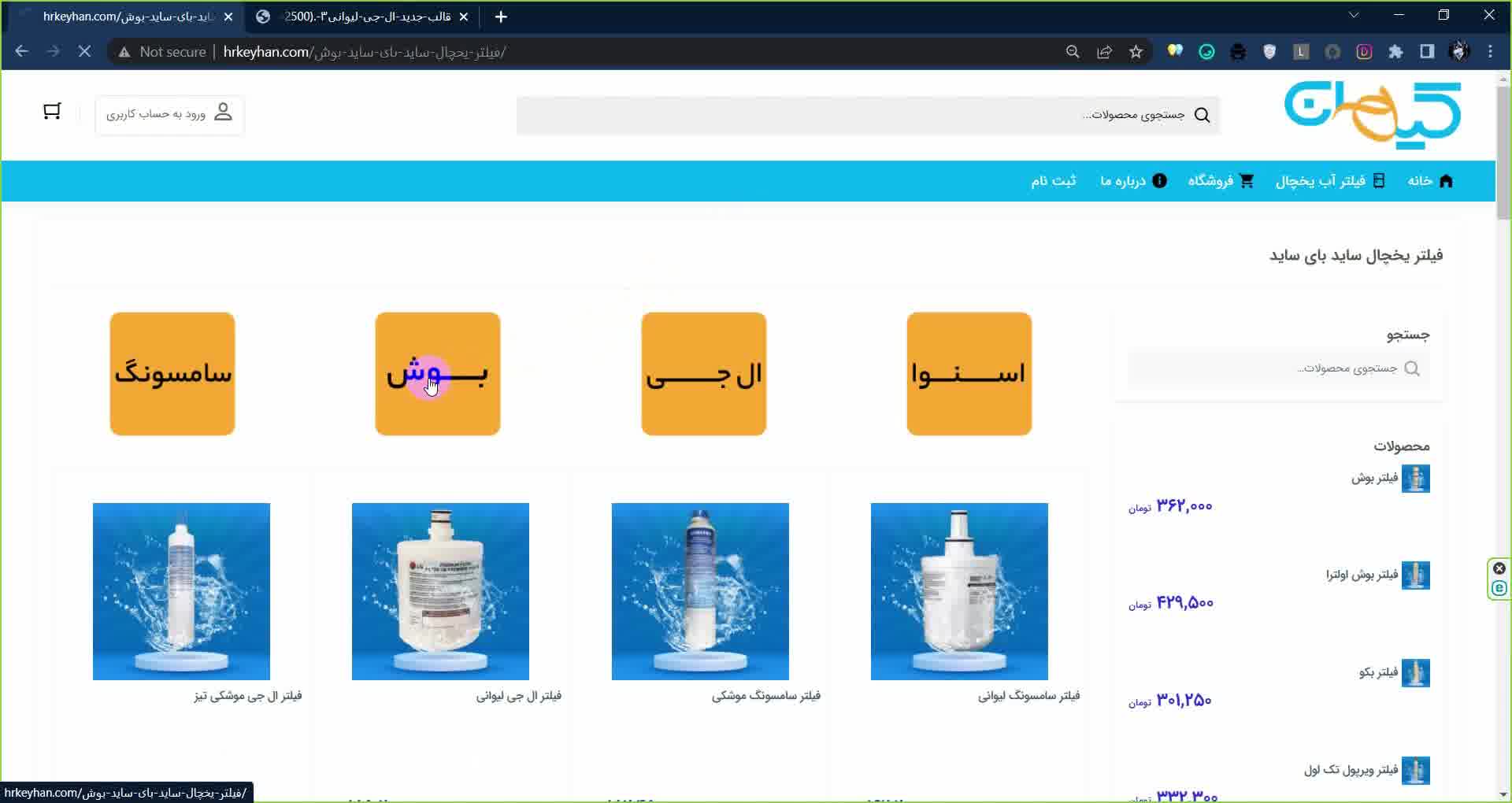Click the pink D extension icon
Screen dimensions: 1512x803
(1364, 52)
